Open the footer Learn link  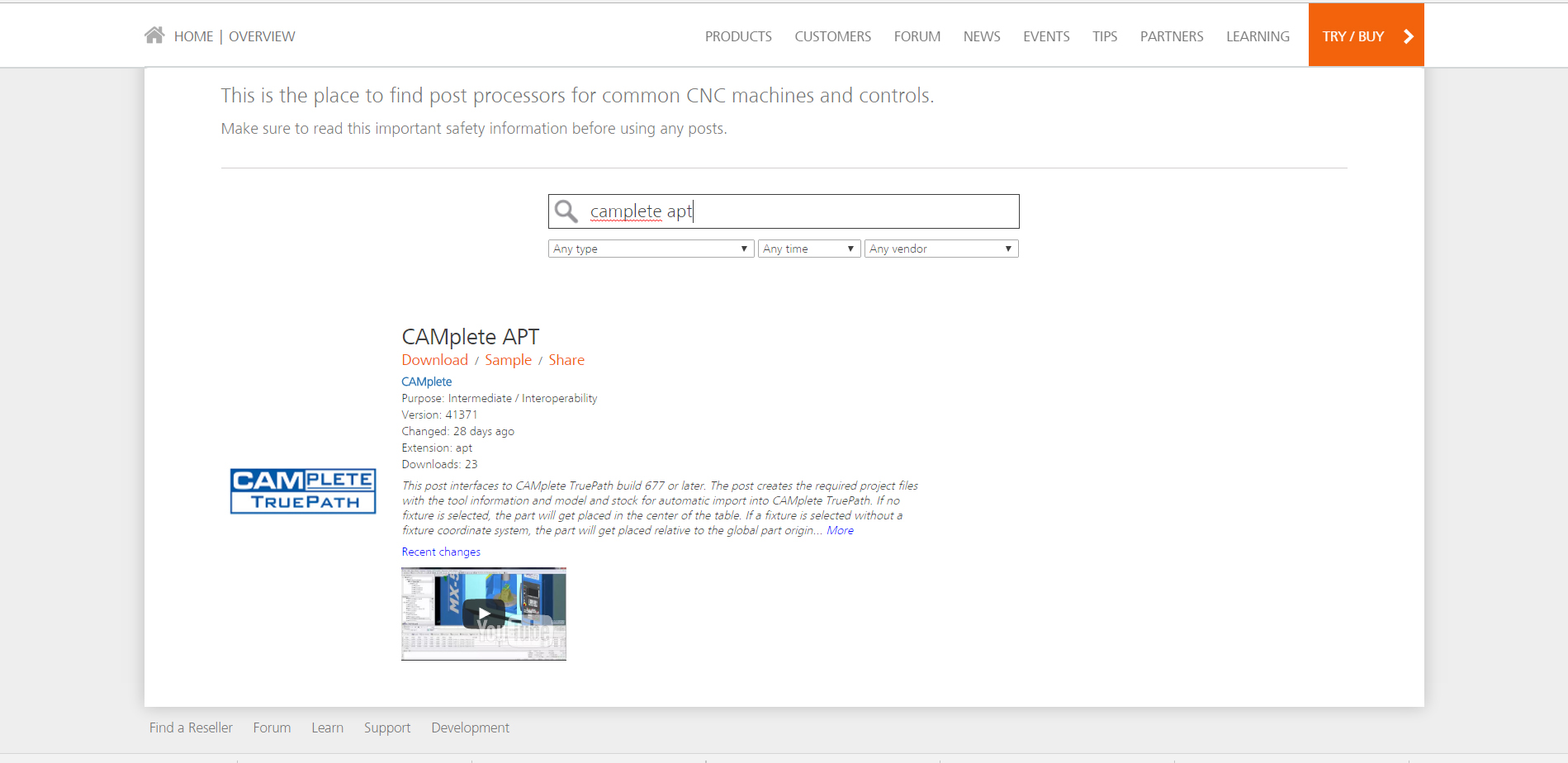coord(328,727)
